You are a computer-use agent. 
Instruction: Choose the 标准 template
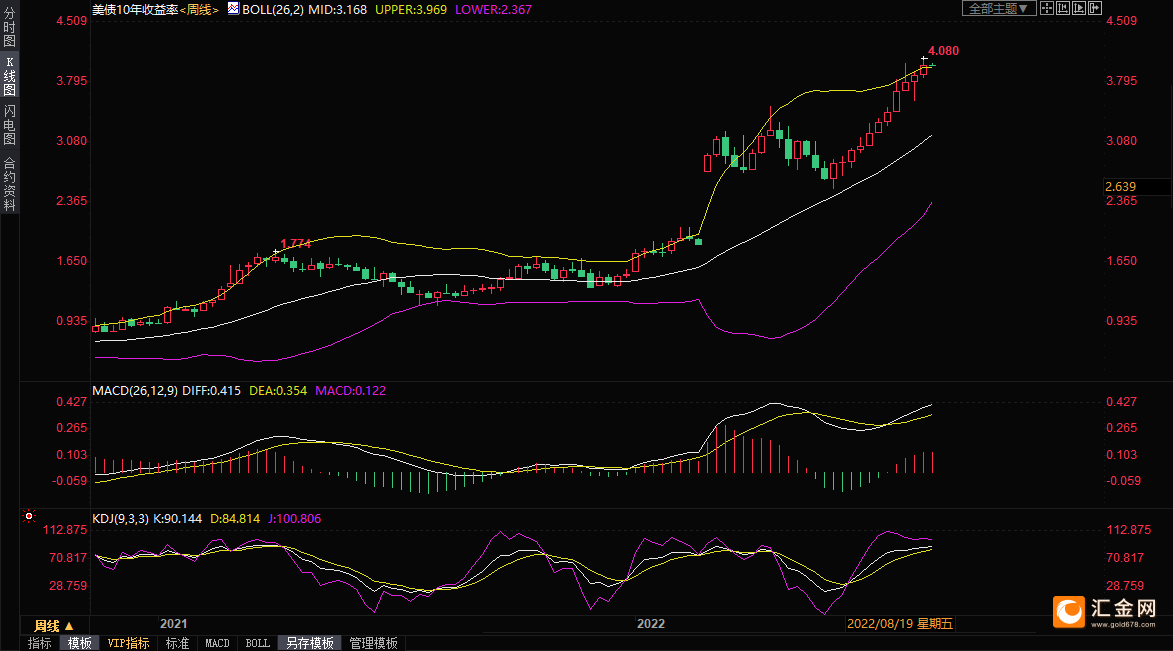pos(177,643)
